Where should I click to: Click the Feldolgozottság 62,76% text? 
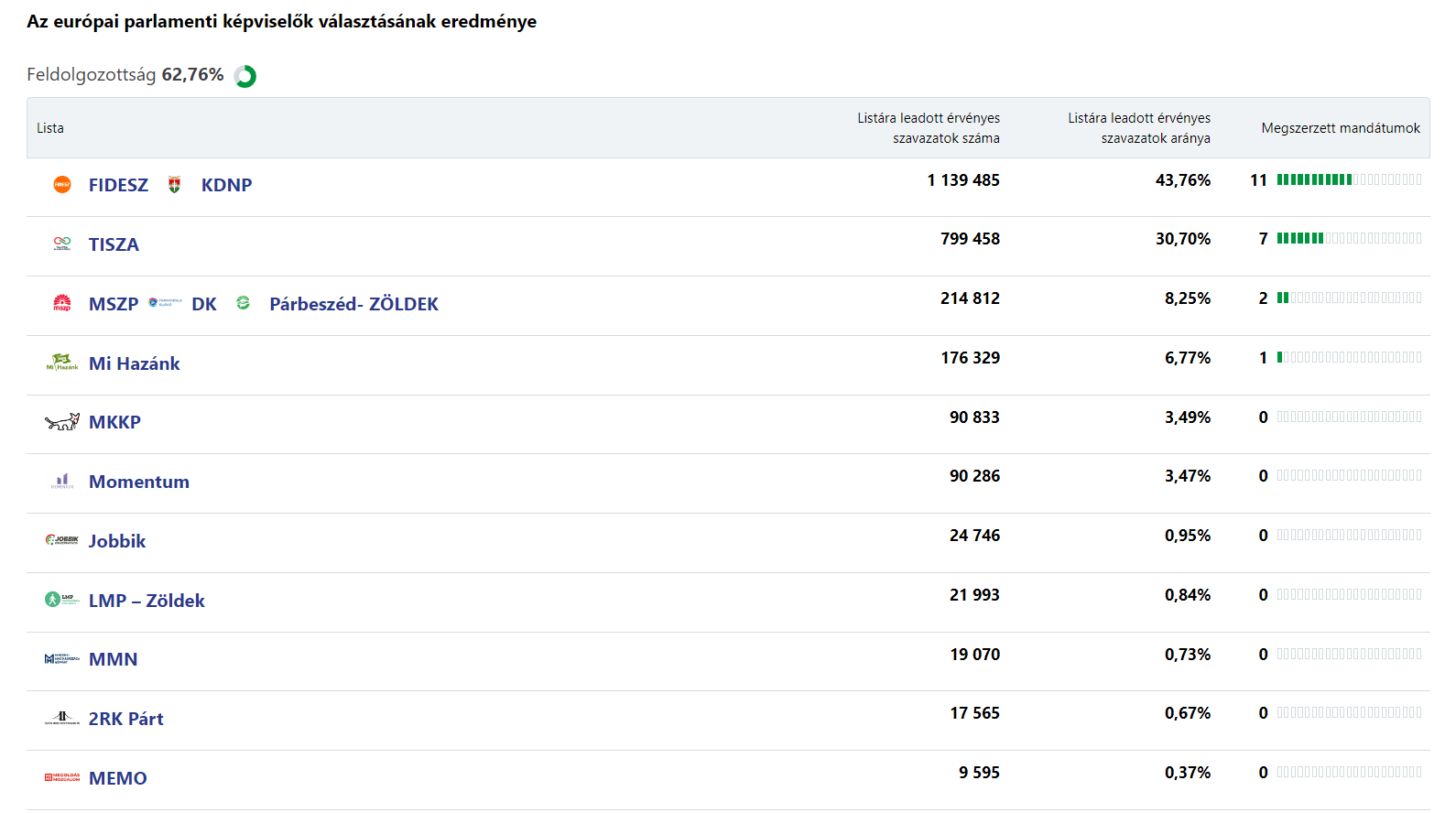125,75
